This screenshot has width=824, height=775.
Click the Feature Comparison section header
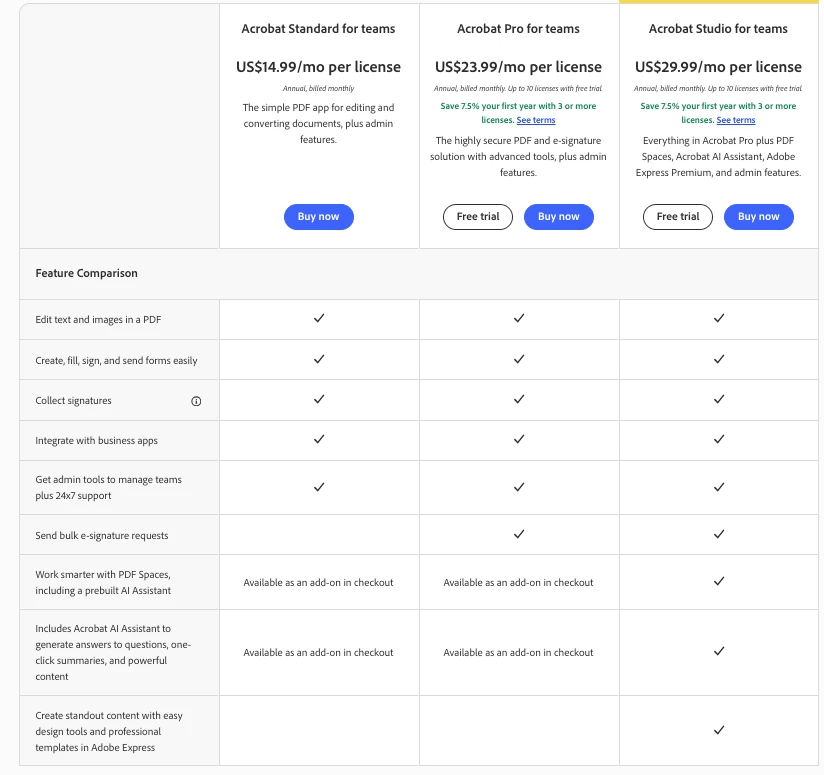(87, 273)
